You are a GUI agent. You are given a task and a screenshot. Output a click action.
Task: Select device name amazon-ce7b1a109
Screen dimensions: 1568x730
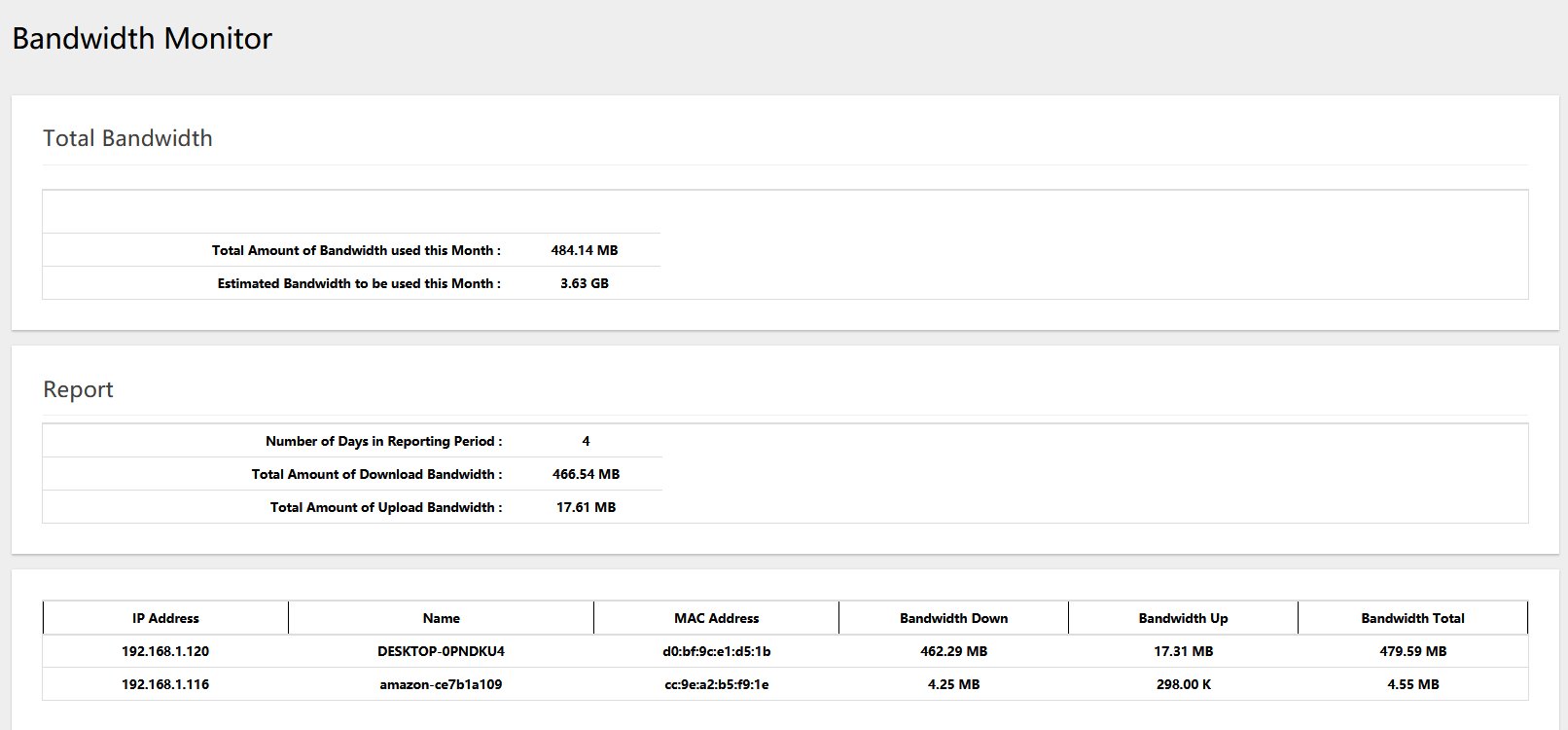442,684
